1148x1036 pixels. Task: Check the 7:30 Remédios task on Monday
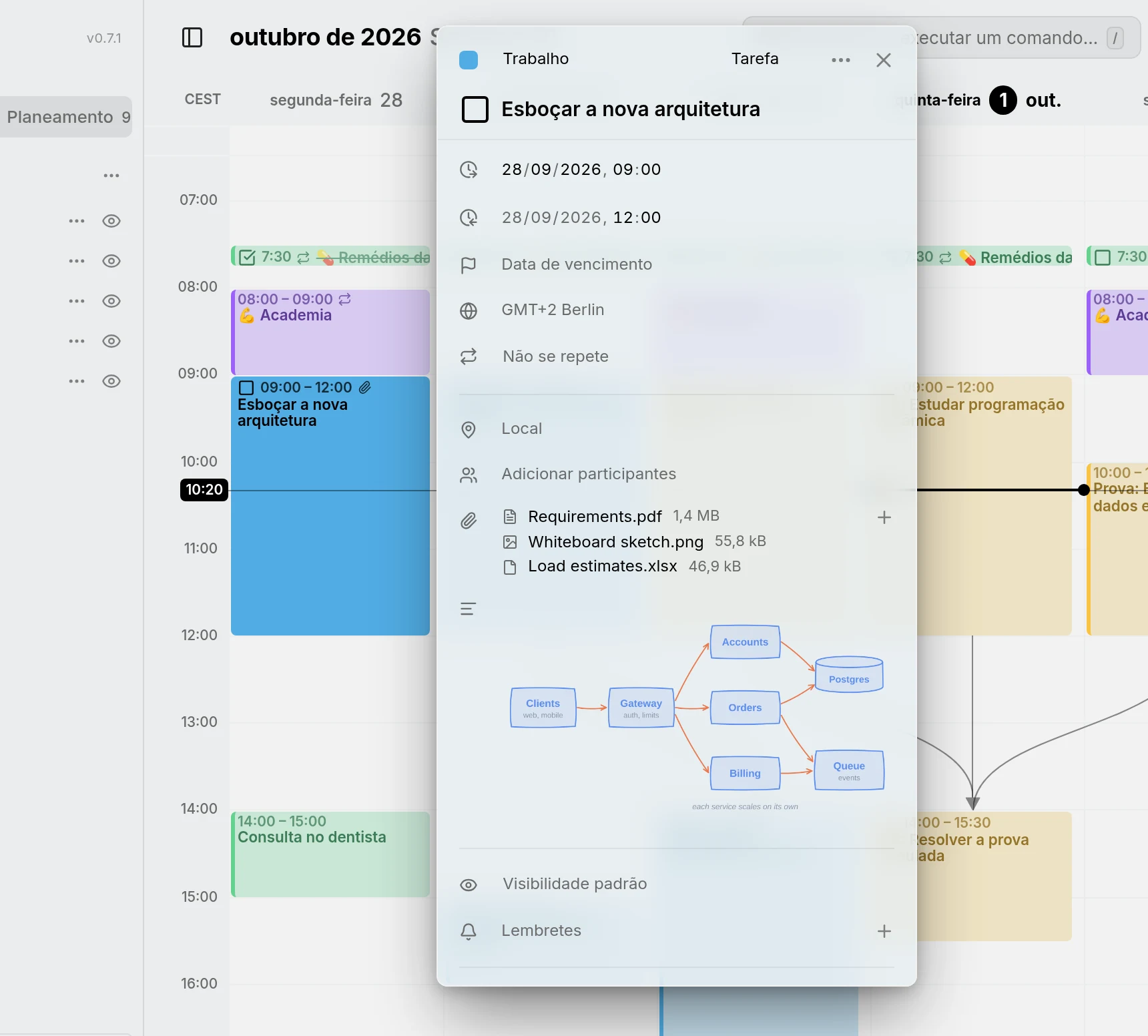(247, 258)
